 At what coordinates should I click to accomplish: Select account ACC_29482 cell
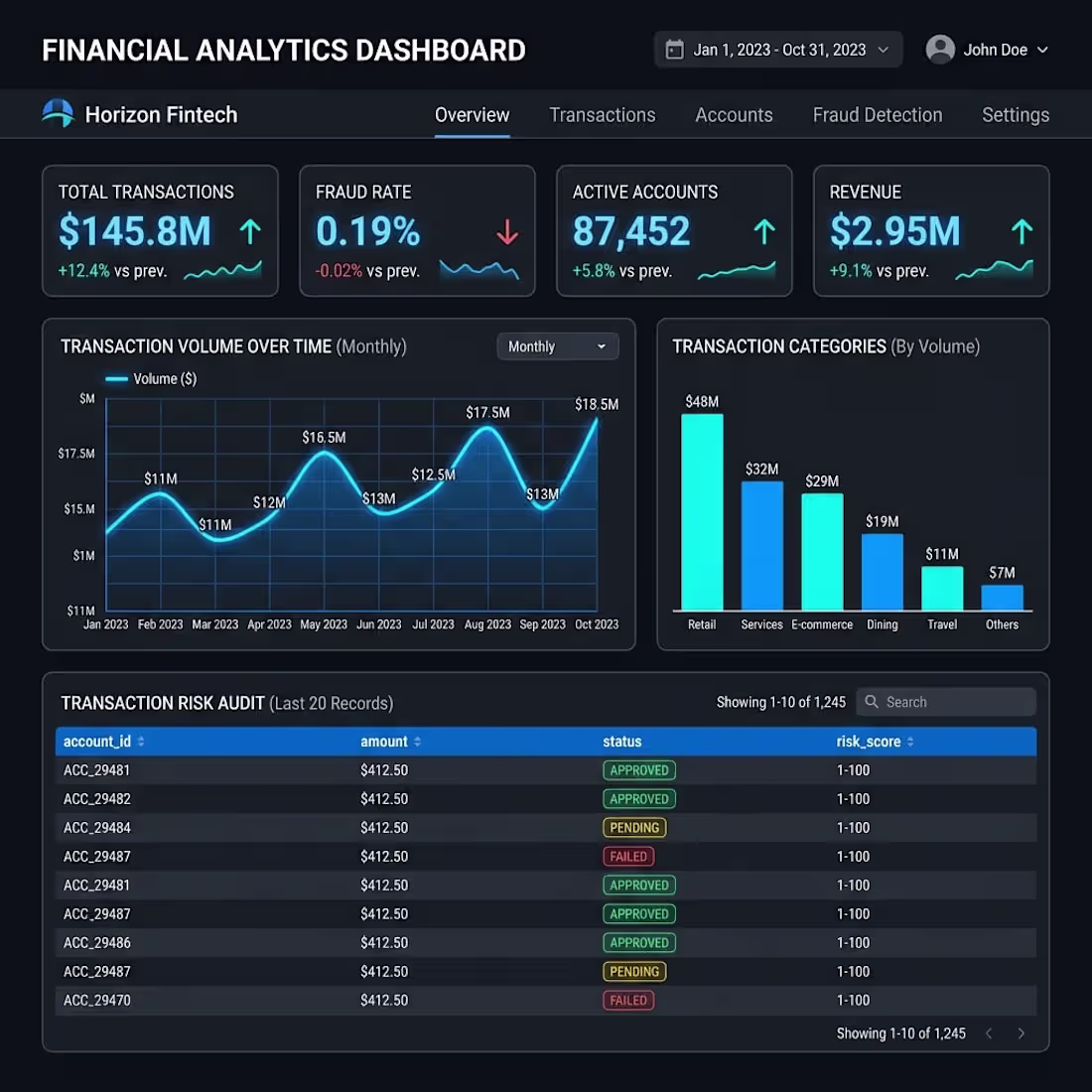[97, 799]
